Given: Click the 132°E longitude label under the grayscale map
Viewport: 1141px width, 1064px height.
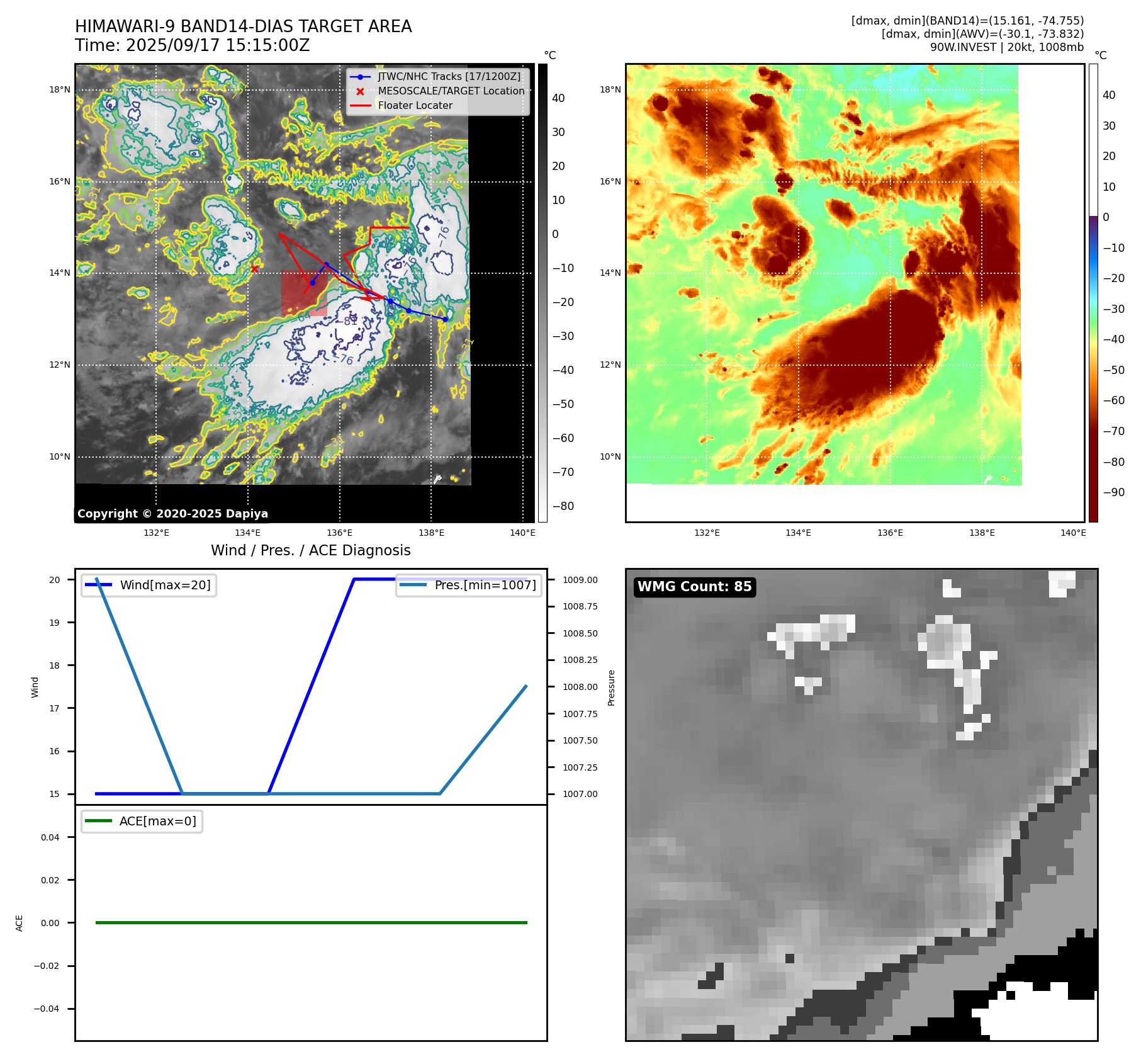Looking at the screenshot, I should 156,533.
